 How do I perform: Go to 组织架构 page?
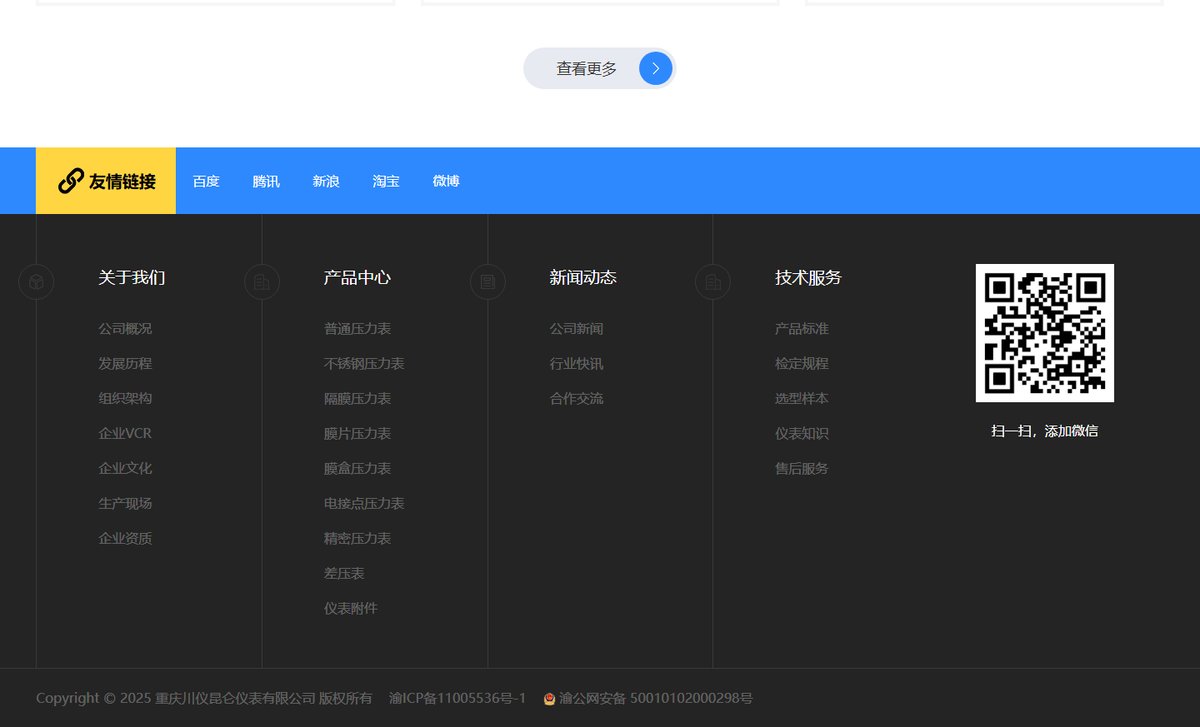pos(125,398)
